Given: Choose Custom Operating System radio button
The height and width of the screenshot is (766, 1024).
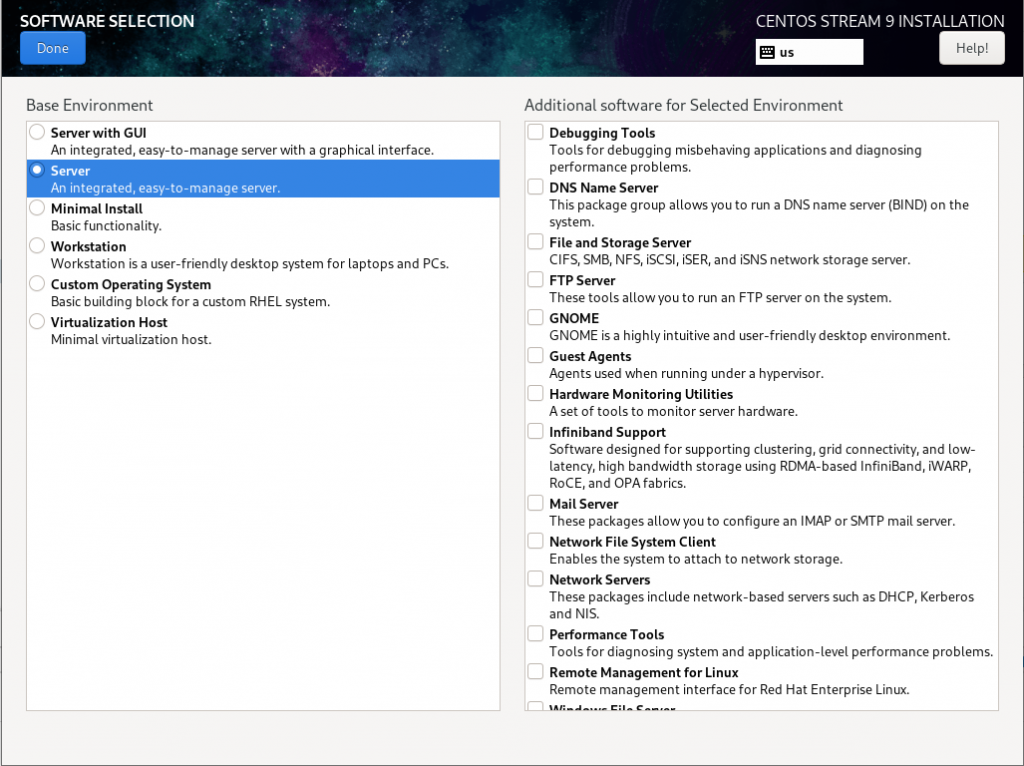Looking at the screenshot, I should [37, 283].
